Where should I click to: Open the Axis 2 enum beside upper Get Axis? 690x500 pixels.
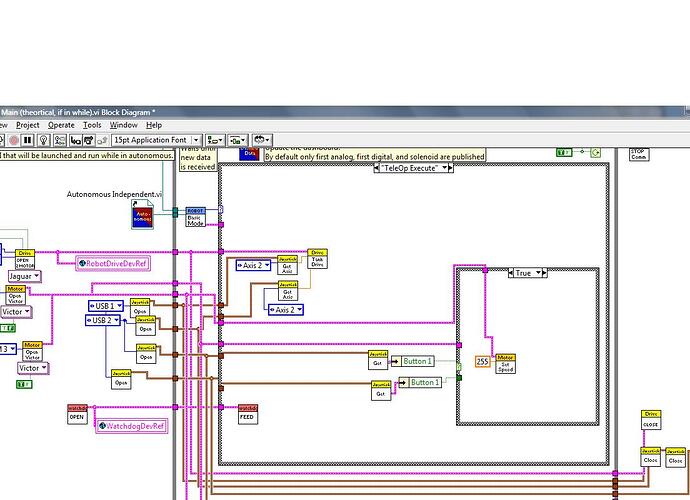253,265
